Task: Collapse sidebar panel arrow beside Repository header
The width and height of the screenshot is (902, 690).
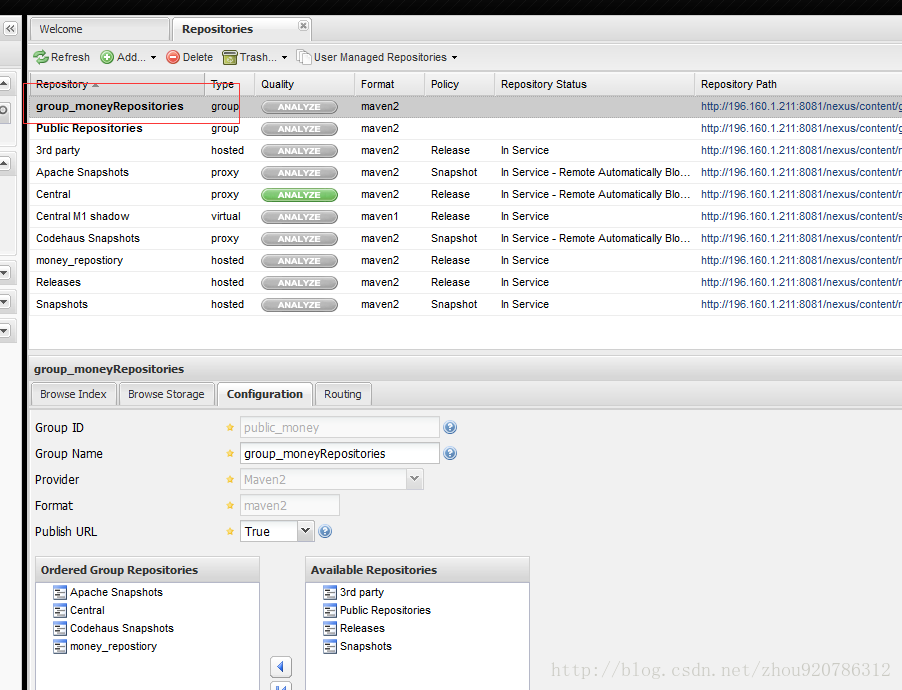Action: pos(5,84)
